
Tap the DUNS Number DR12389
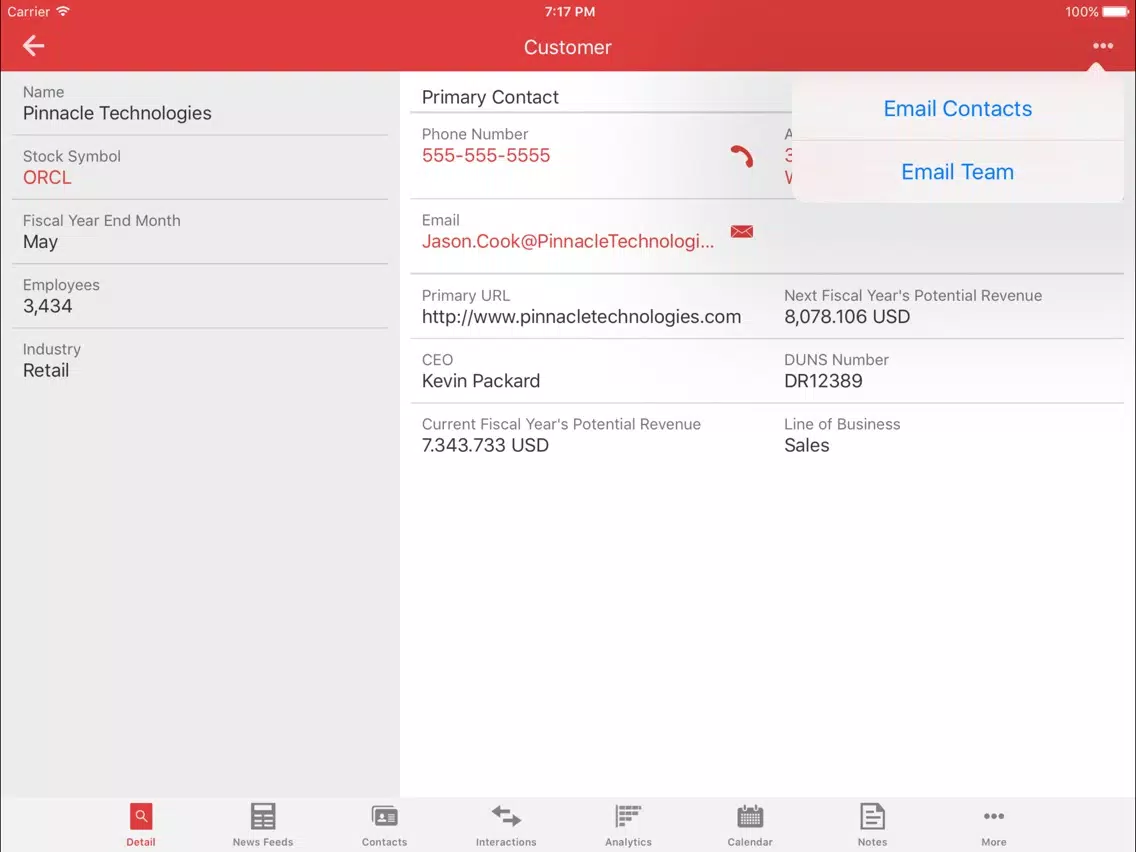click(823, 381)
